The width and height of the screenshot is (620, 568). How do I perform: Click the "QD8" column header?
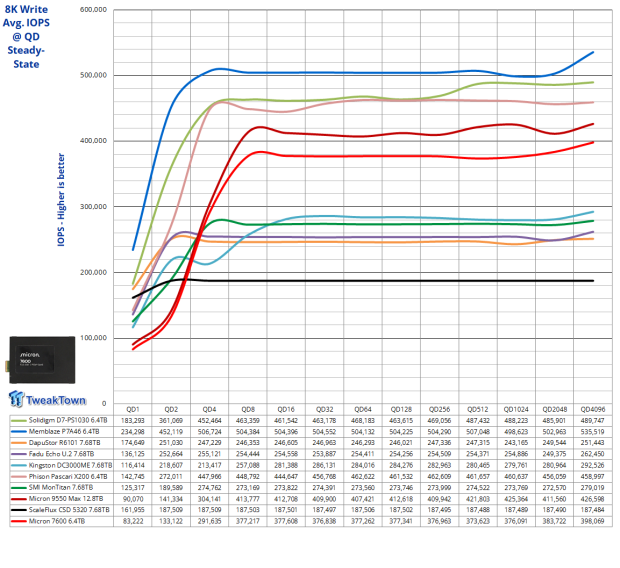point(248,409)
